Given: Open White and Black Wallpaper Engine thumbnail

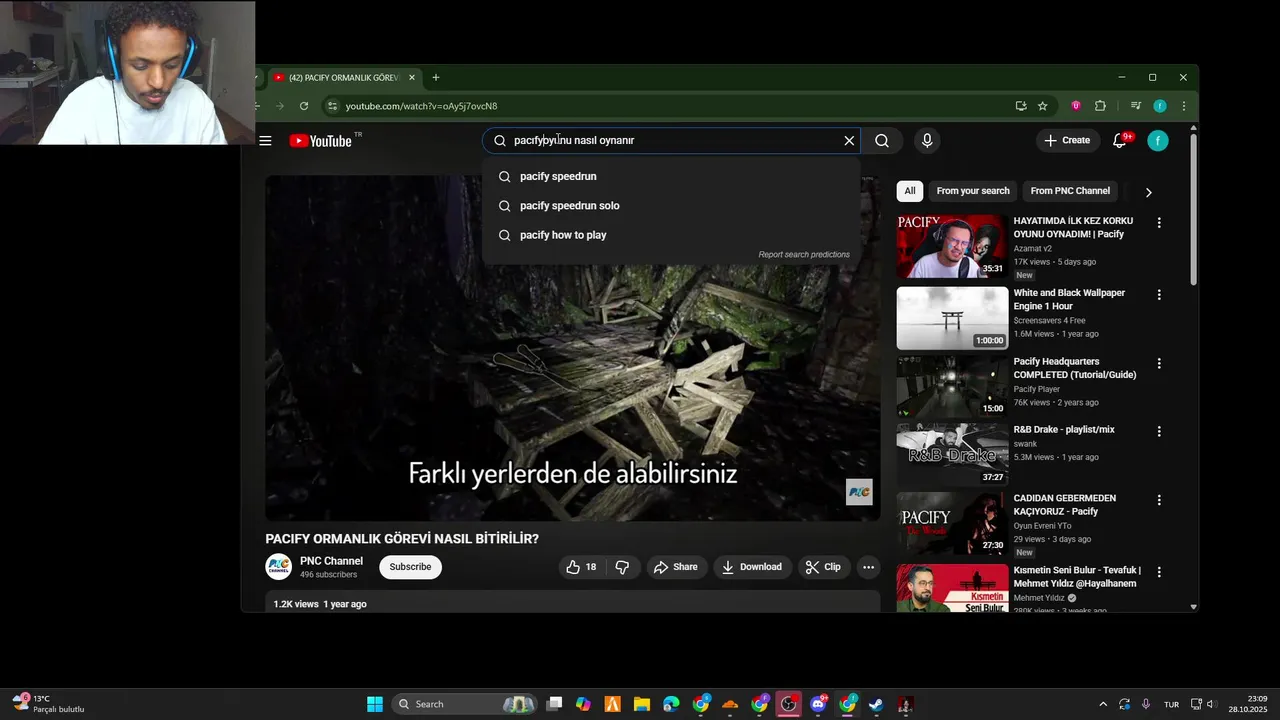Looking at the screenshot, I should coord(952,318).
